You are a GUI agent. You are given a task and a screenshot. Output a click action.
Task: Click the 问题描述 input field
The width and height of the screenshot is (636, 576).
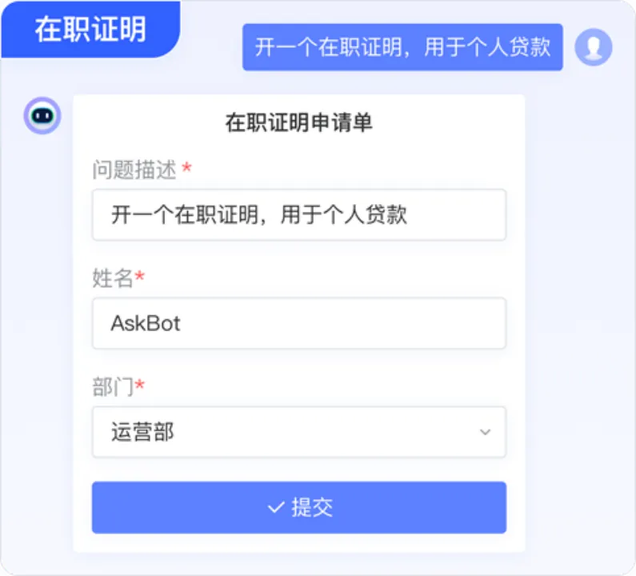pos(298,215)
